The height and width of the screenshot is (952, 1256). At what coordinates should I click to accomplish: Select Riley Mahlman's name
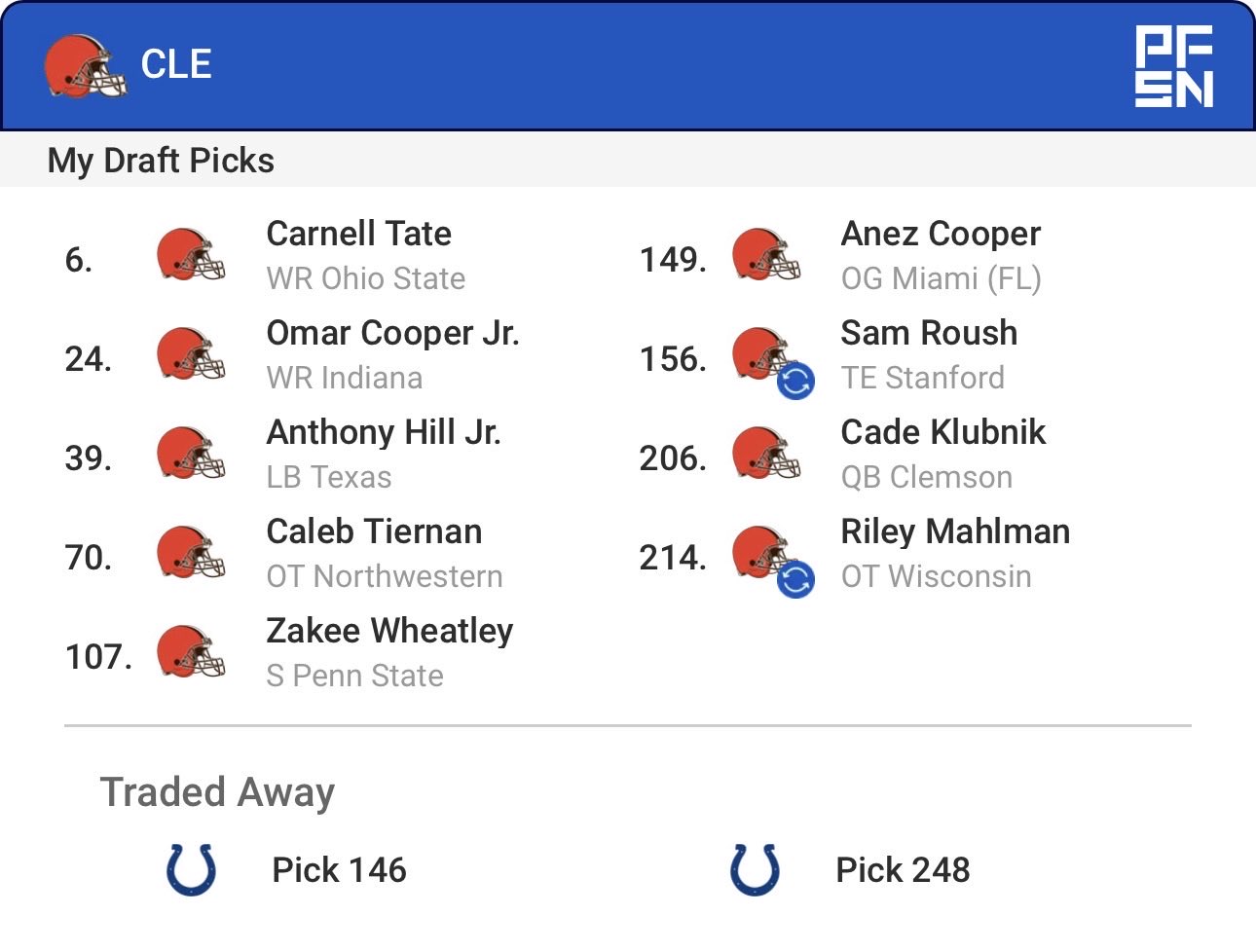pos(955,532)
